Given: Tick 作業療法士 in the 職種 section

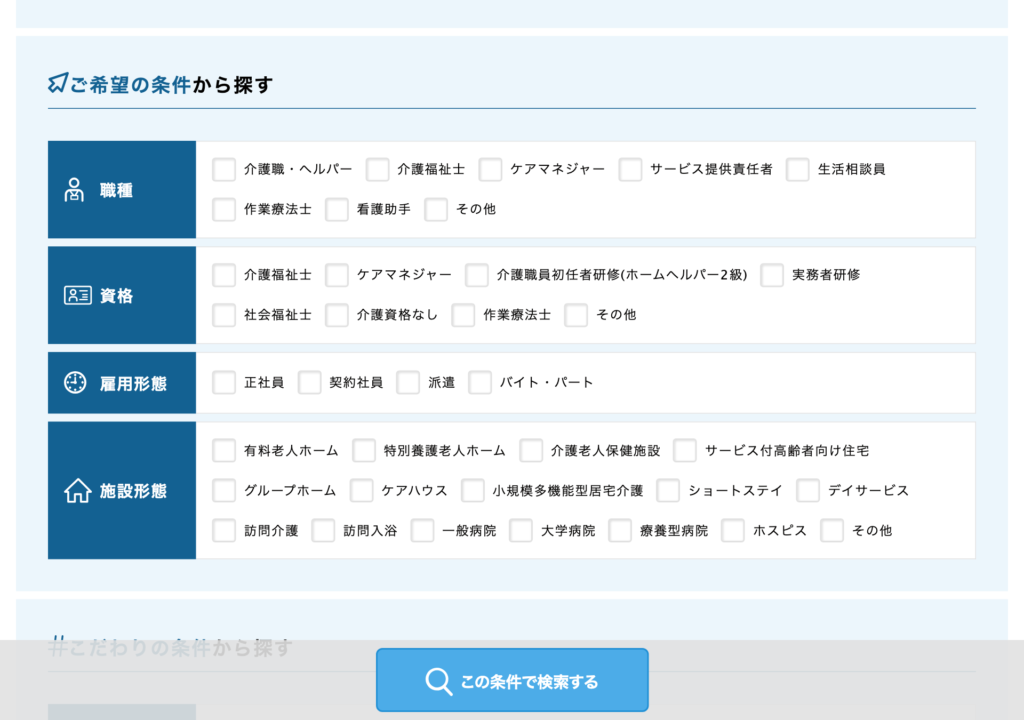Looking at the screenshot, I should tap(224, 210).
